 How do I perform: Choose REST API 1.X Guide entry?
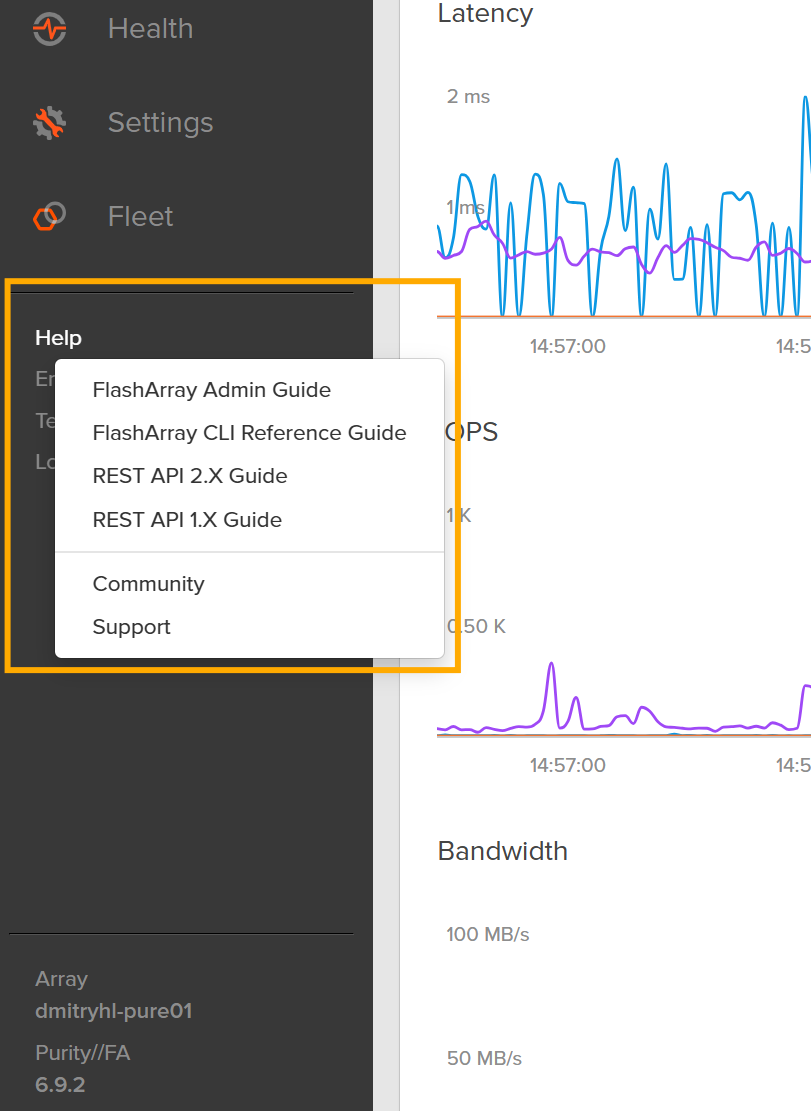pos(187,520)
